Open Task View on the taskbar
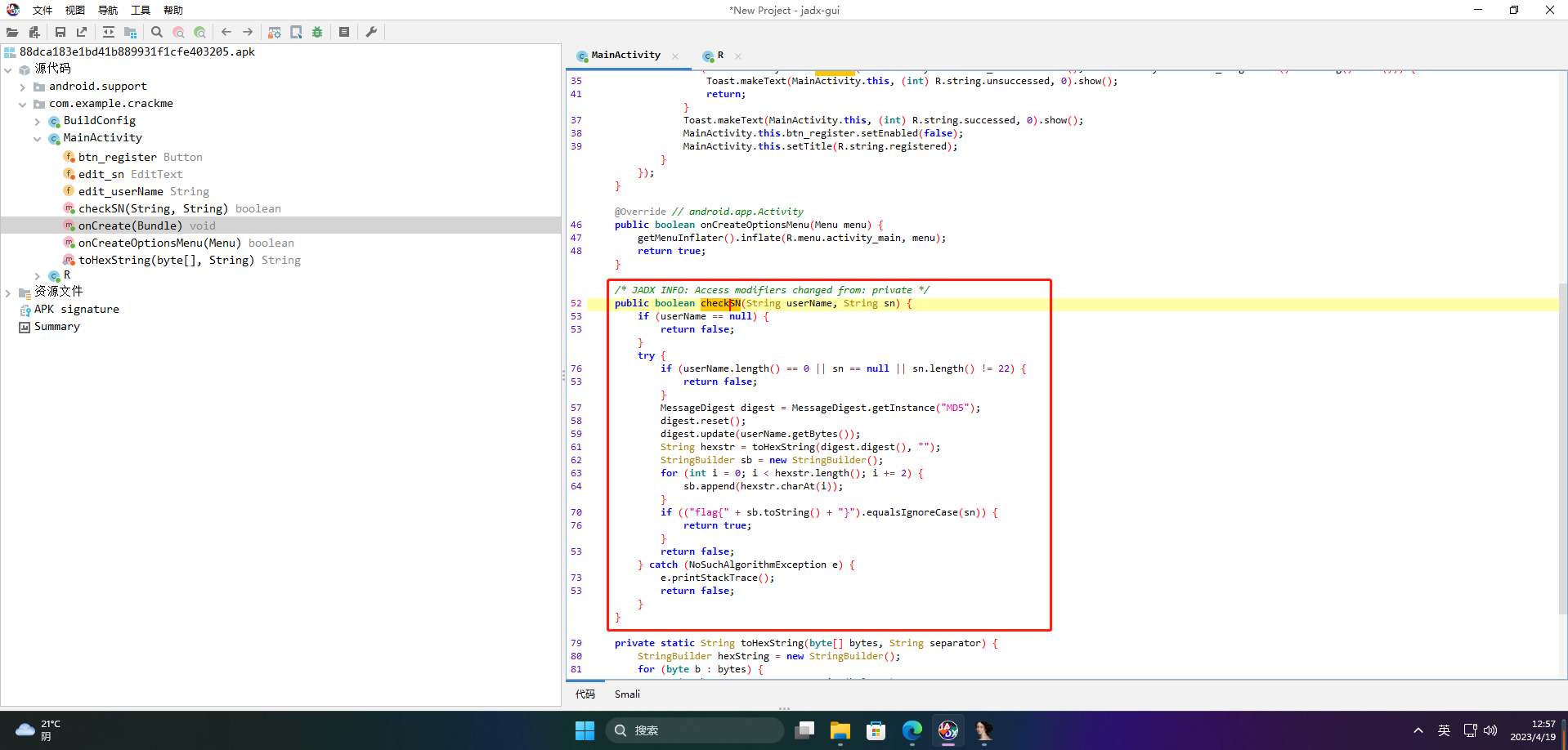 (804, 730)
